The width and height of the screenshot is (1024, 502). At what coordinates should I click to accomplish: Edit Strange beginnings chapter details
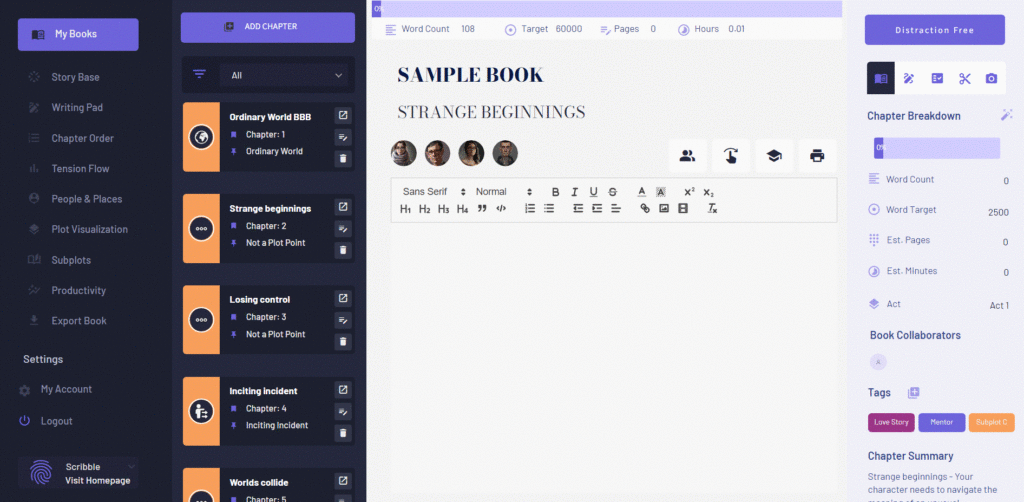343,228
